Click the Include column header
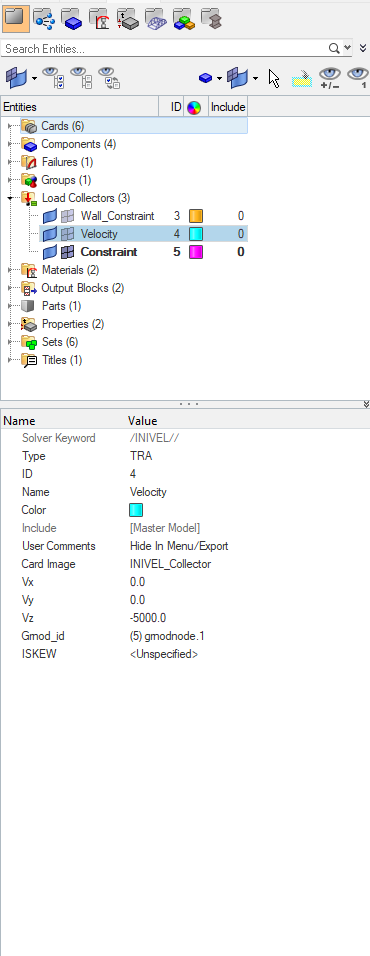The height and width of the screenshot is (956, 370). click(x=228, y=107)
